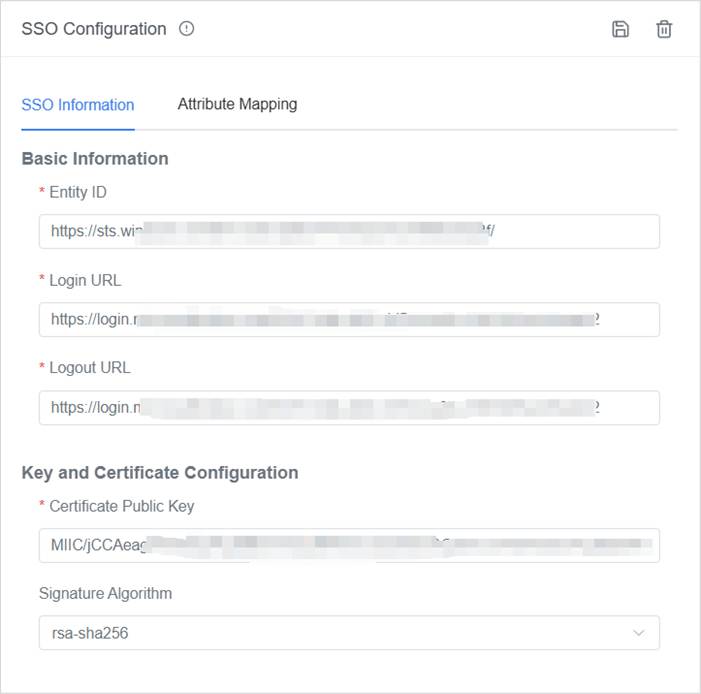This screenshot has width=701, height=694.
Task: Click the Entity ID label
Action: tap(78, 192)
